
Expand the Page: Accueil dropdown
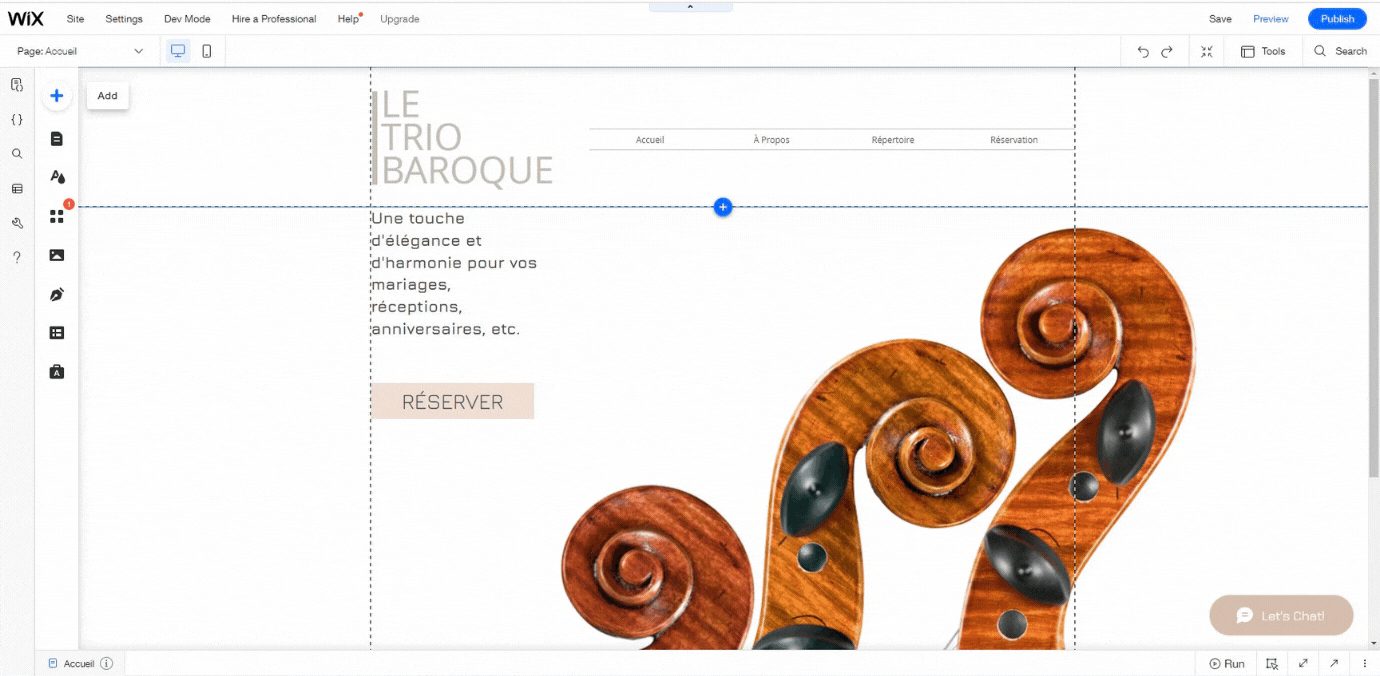(81, 51)
